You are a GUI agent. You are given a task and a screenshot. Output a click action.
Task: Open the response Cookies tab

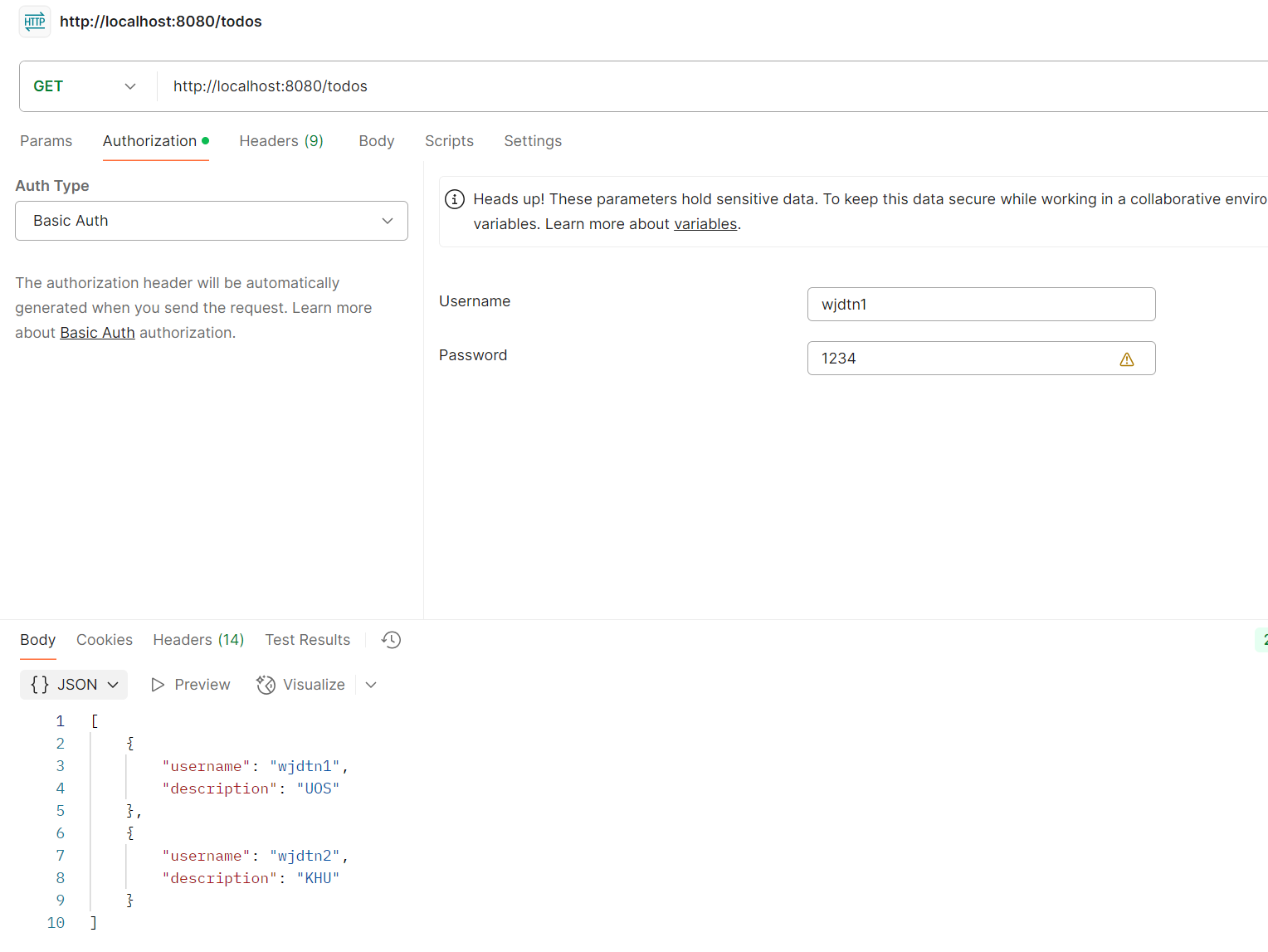point(105,640)
